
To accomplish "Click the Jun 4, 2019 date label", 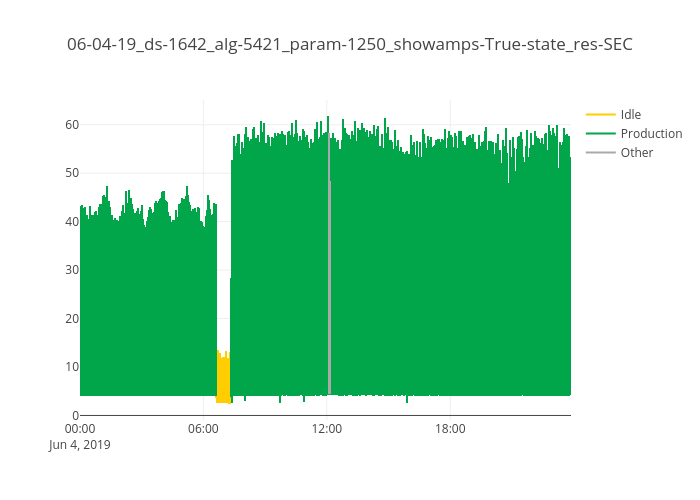I will pyautogui.click(x=79, y=445).
